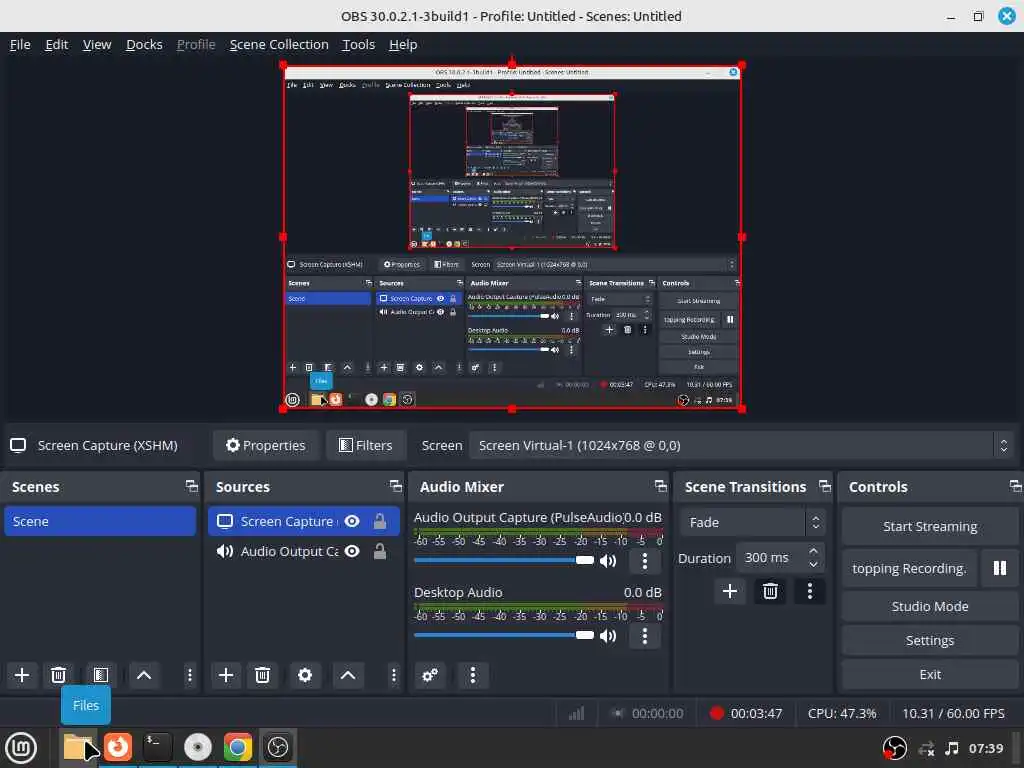Open Desktop Audio options dots

click(x=645, y=635)
